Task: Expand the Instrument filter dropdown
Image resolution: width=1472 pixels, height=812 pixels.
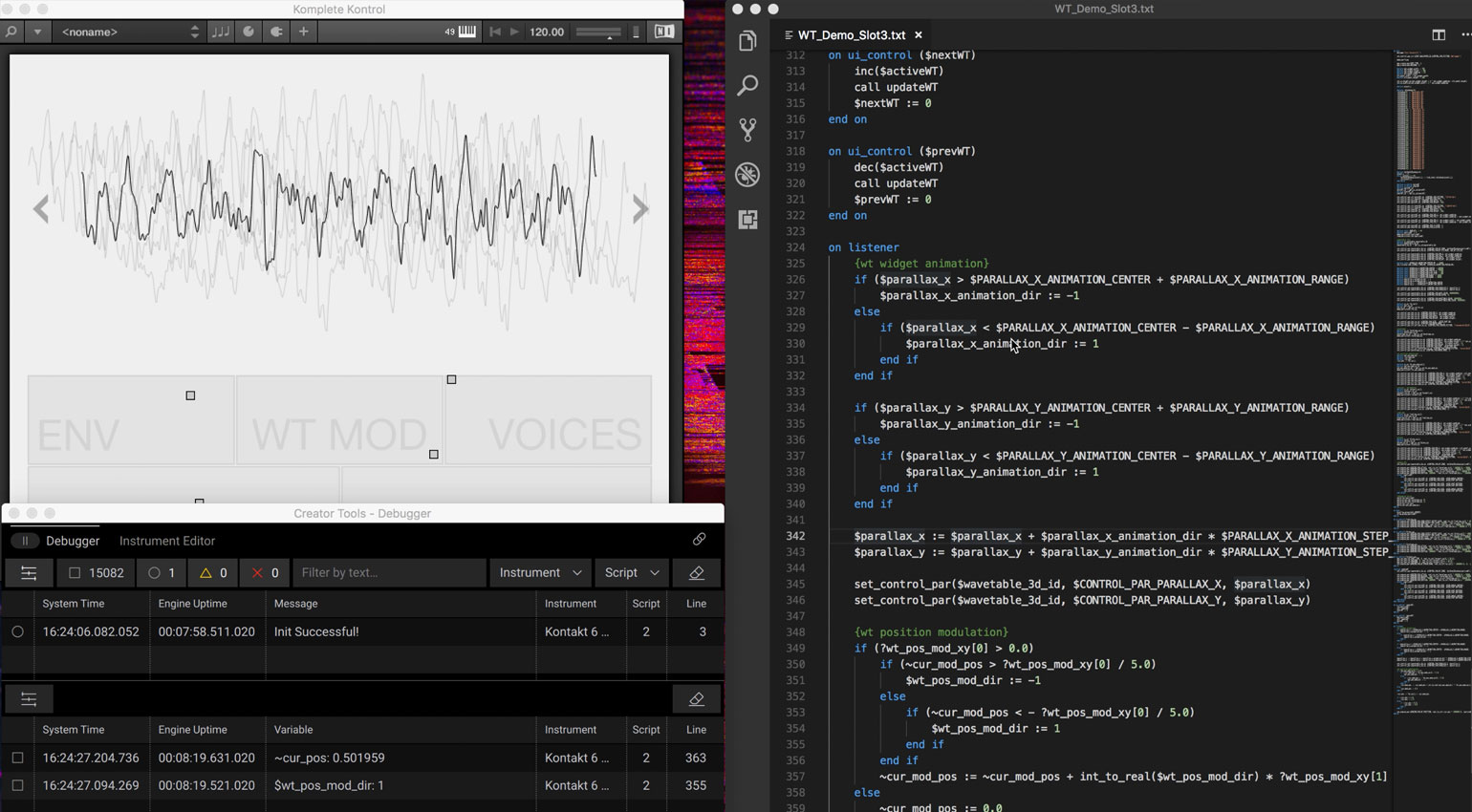Action: (x=540, y=573)
